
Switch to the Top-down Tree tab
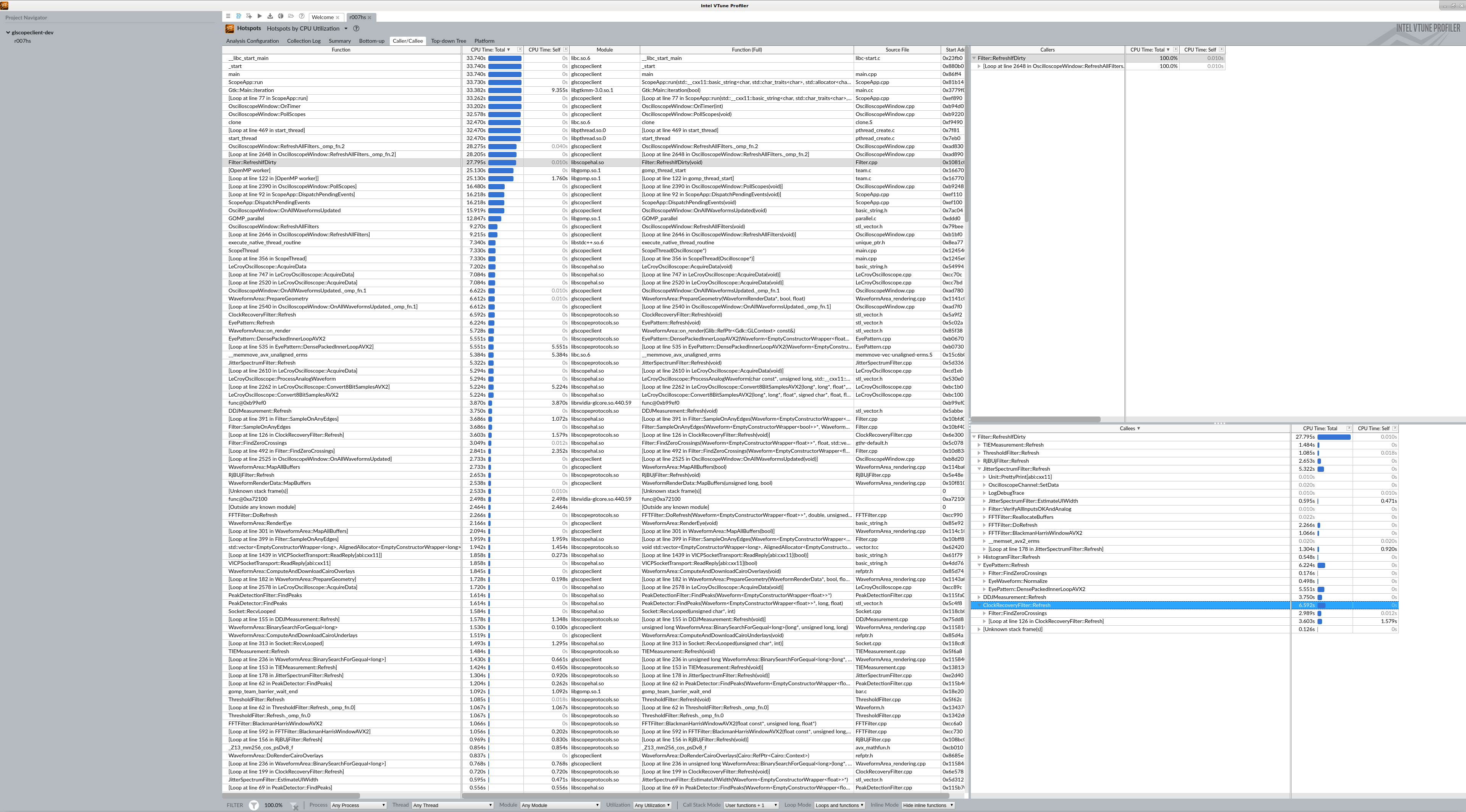tap(449, 41)
